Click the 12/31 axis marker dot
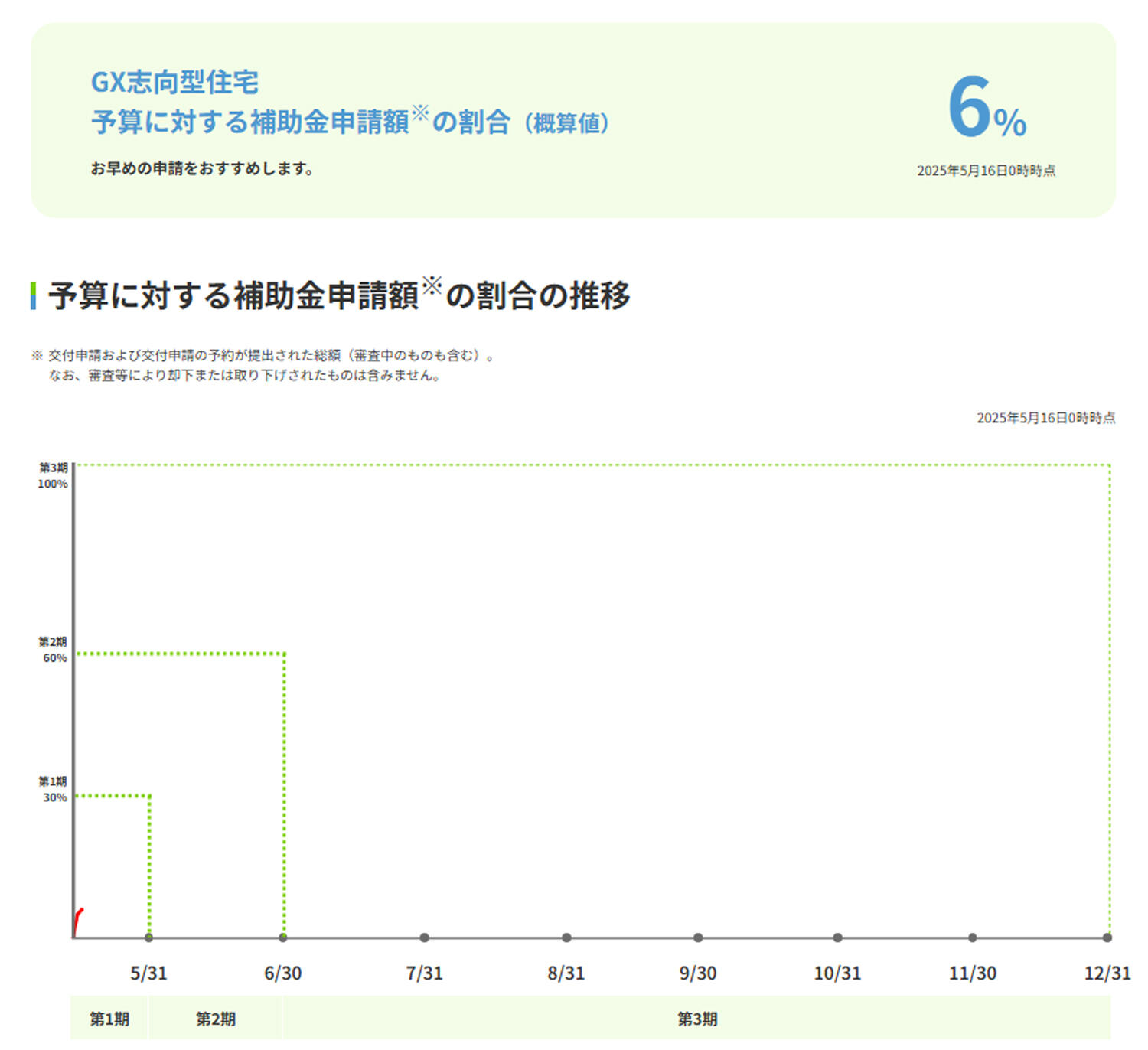This screenshot has width=1148, height=1050. pyautogui.click(x=1107, y=937)
